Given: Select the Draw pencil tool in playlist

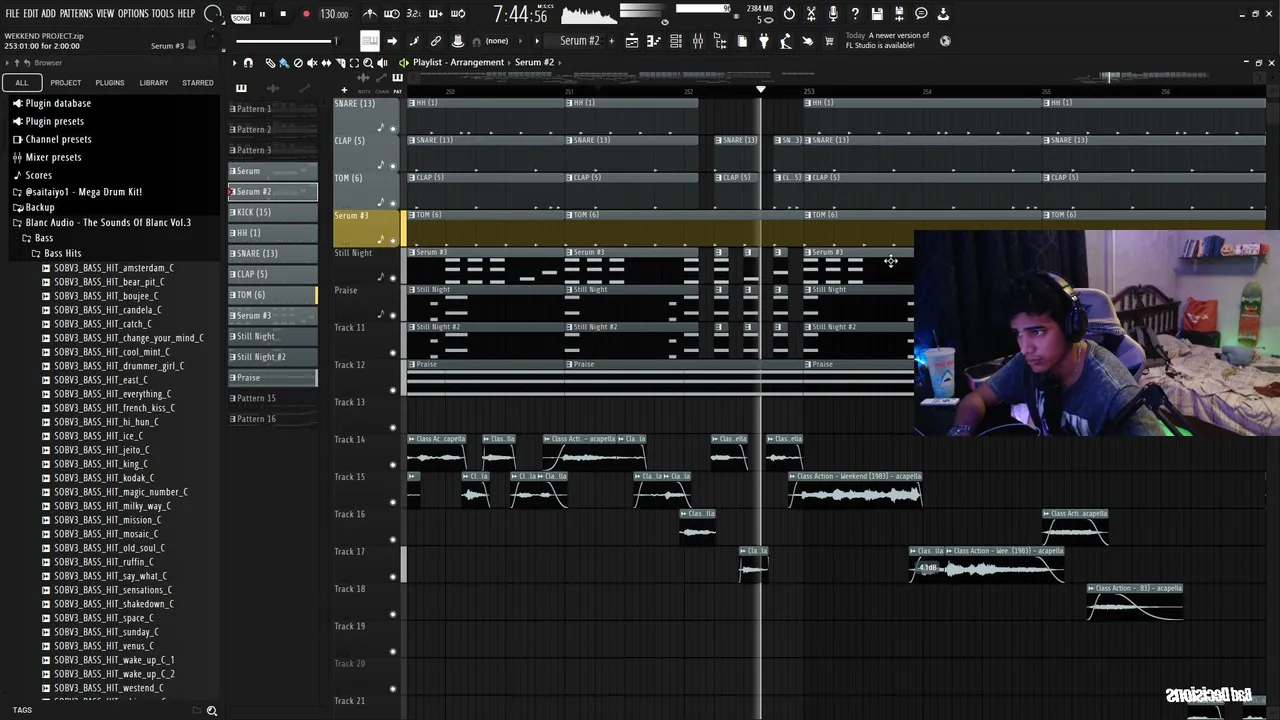Looking at the screenshot, I should [270, 62].
